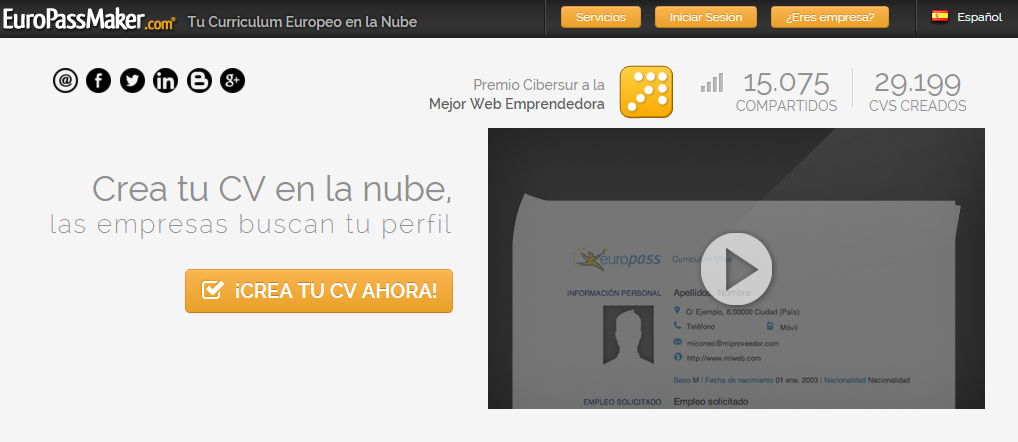Click subtitle las empresas buscan tu perfil
Image resolution: width=1018 pixels, height=442 pixels.
pyautogui.click(x=251, y=225)
